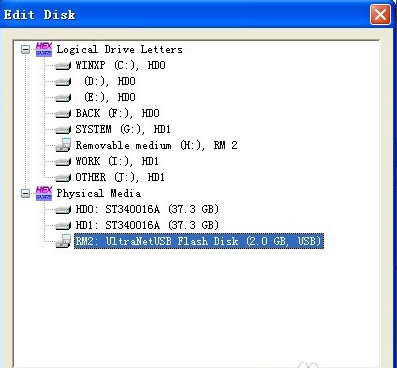Select WORK (I:), HD1 entry
The image size is (397, 368).
[117, 161]
